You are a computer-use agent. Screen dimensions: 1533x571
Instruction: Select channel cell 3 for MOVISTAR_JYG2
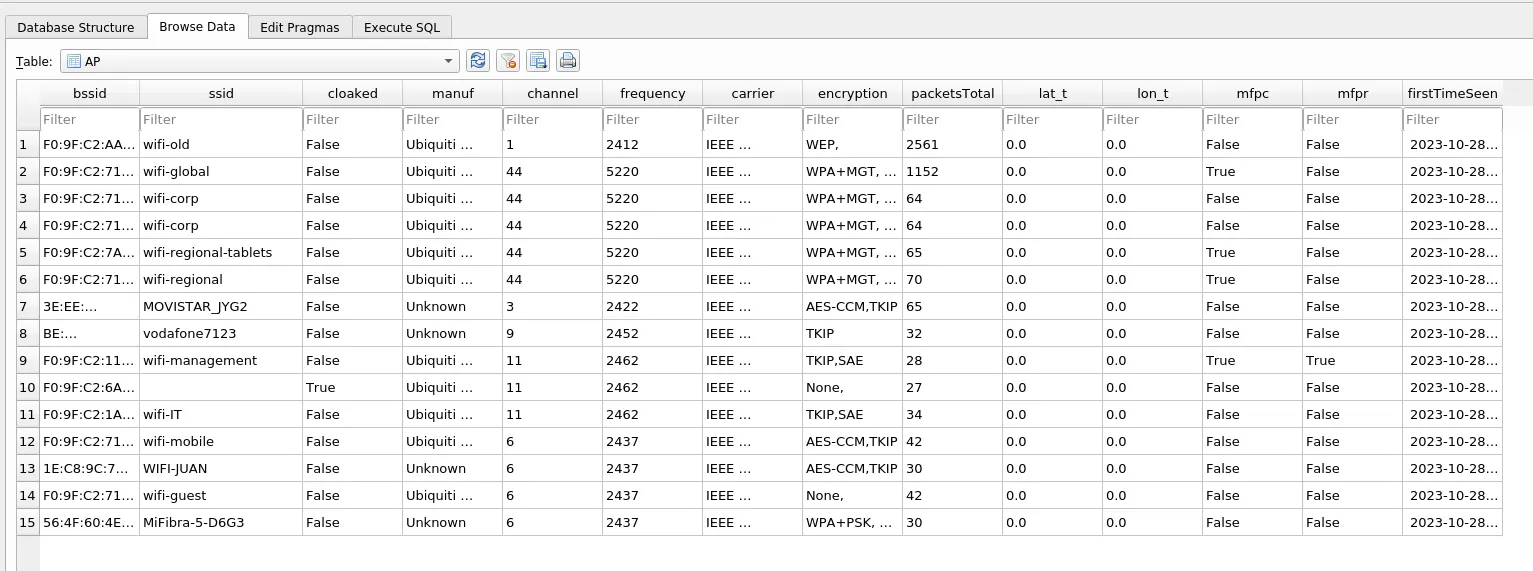[553, 306]
